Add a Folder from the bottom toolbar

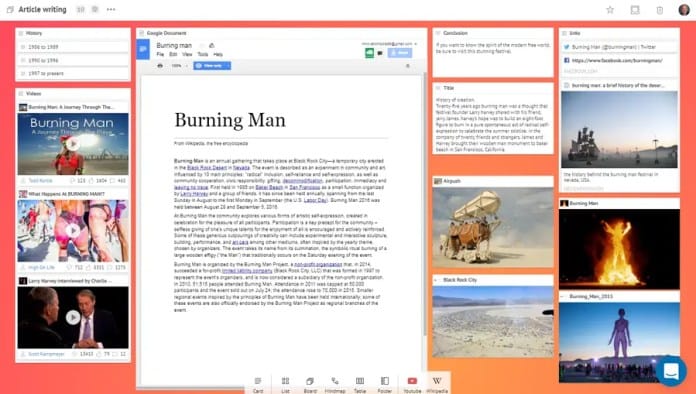pyautogui.click(x=385, y=384)
